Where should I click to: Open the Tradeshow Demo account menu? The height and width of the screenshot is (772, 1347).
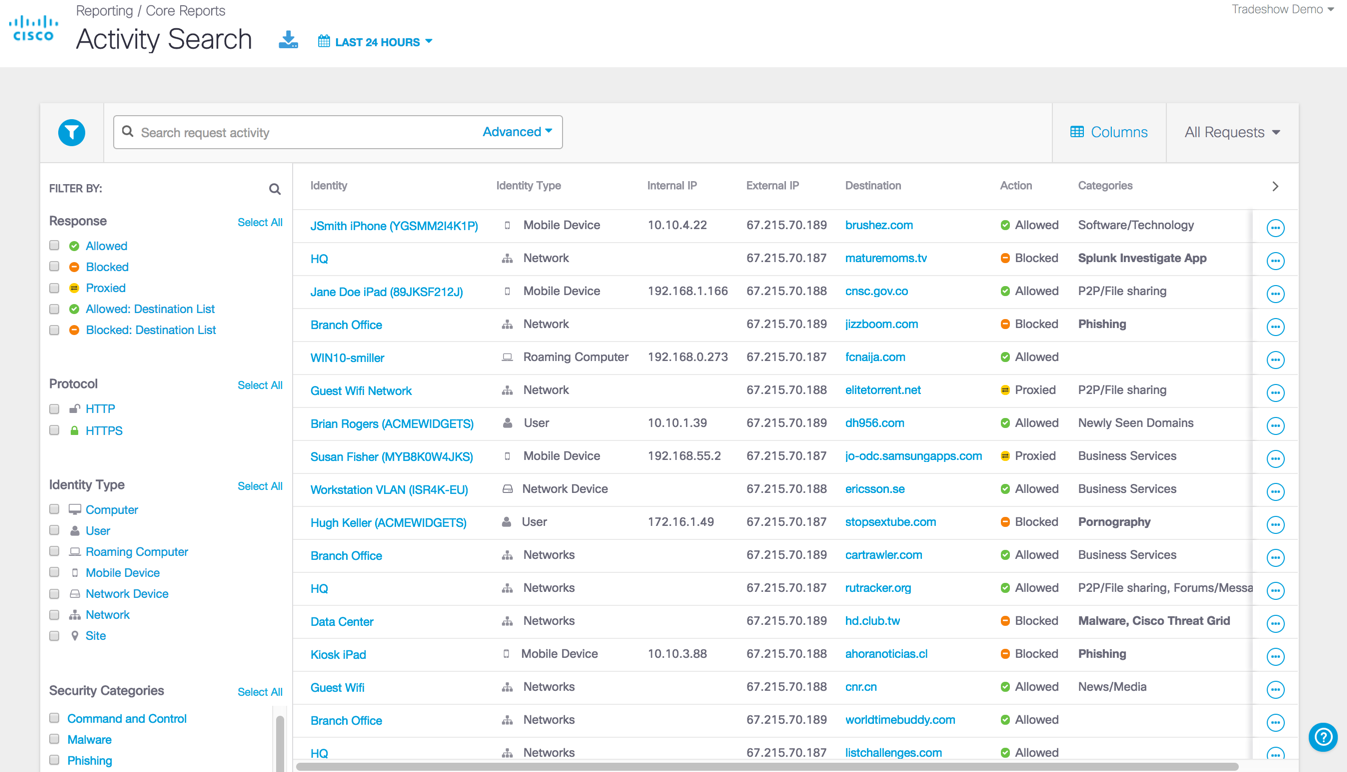click(1282, 10)
